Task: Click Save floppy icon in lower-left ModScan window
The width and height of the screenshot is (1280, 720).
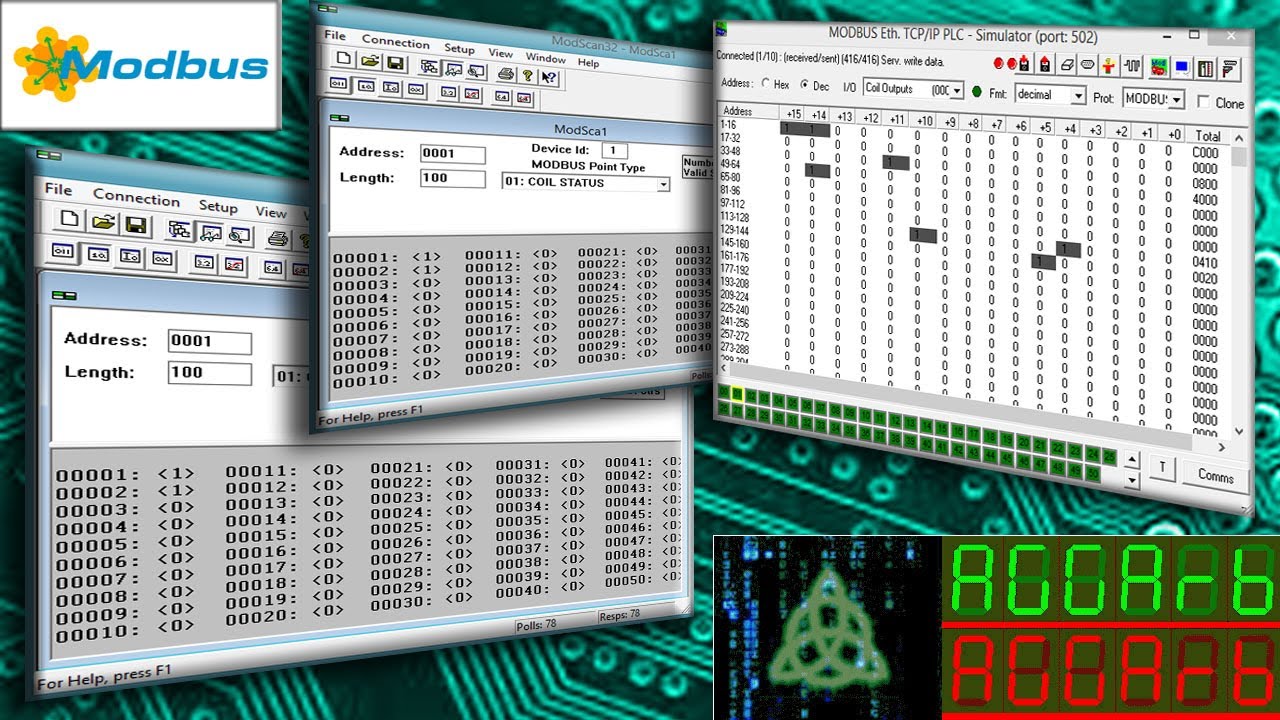Action: [x=135, y=225]
